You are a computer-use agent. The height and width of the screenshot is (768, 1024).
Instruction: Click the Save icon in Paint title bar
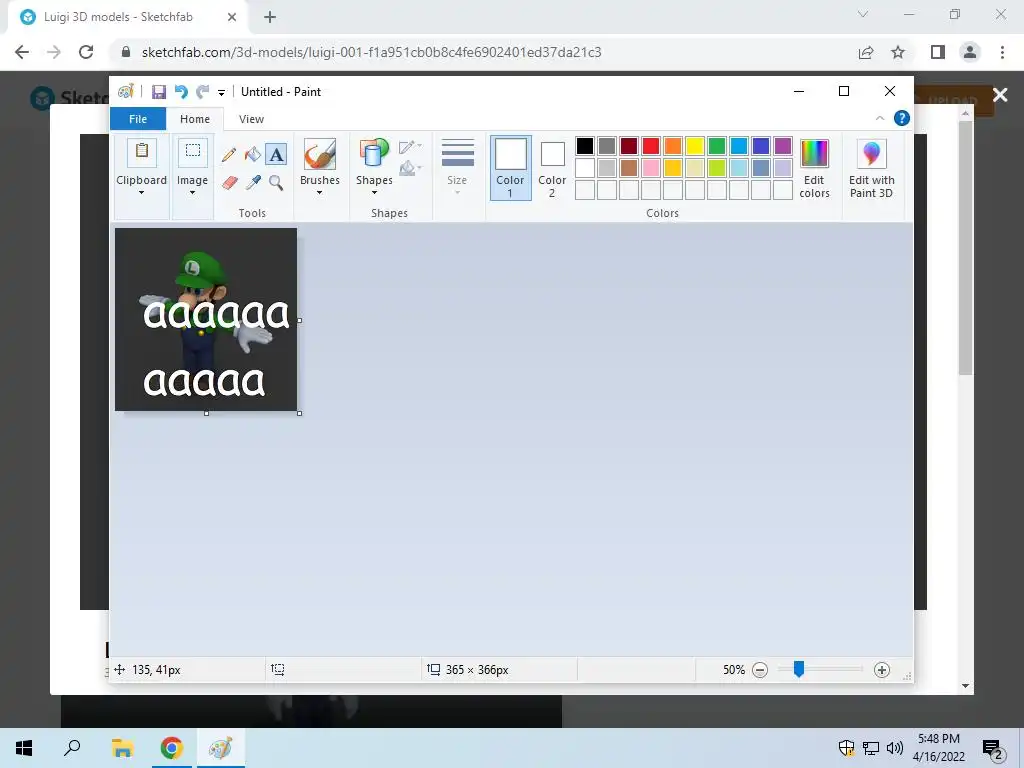pos(159,92)
